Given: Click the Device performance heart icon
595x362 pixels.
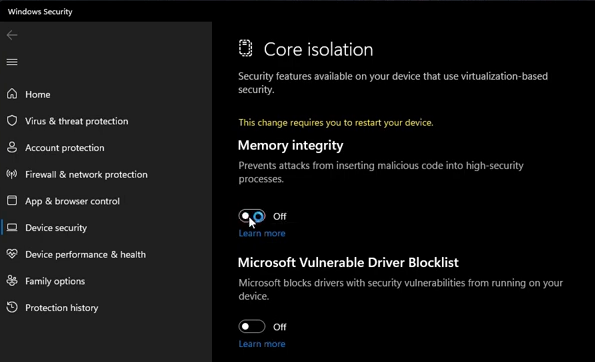Looking at the screenshot, I should [x=12, y=254].
